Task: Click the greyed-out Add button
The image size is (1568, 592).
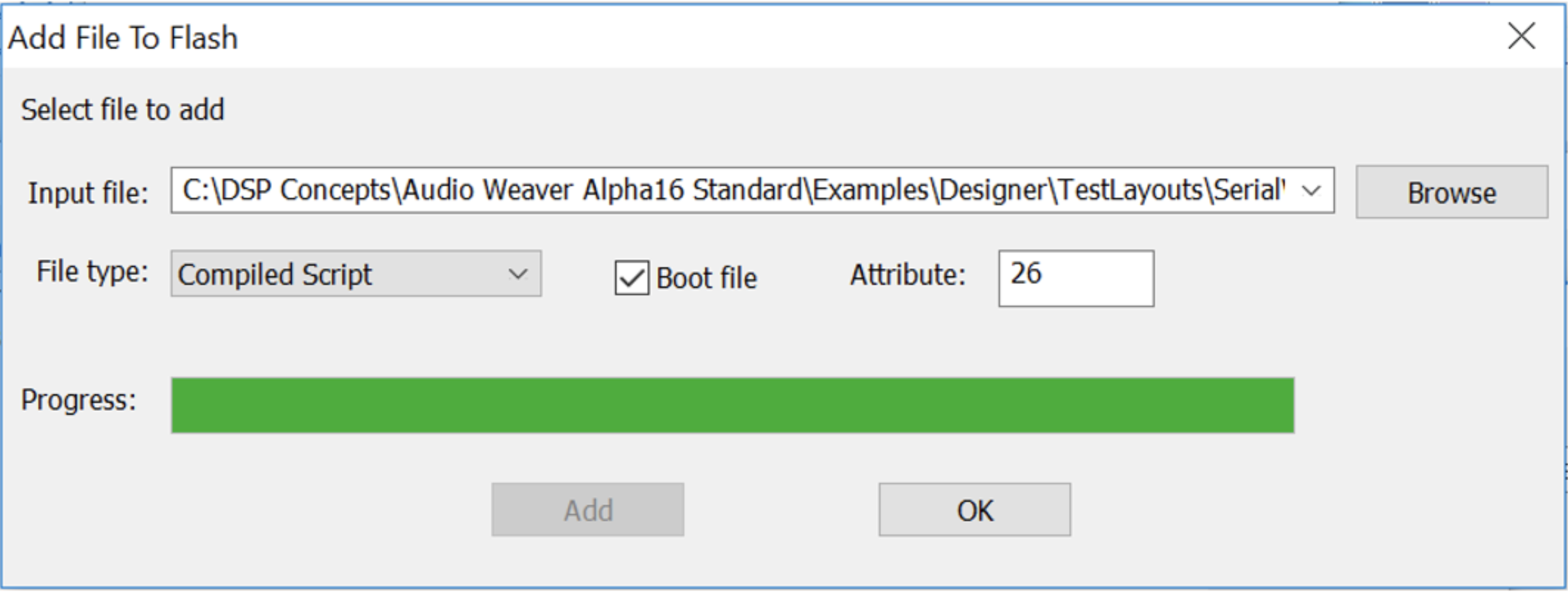Action: pos(588,510)
